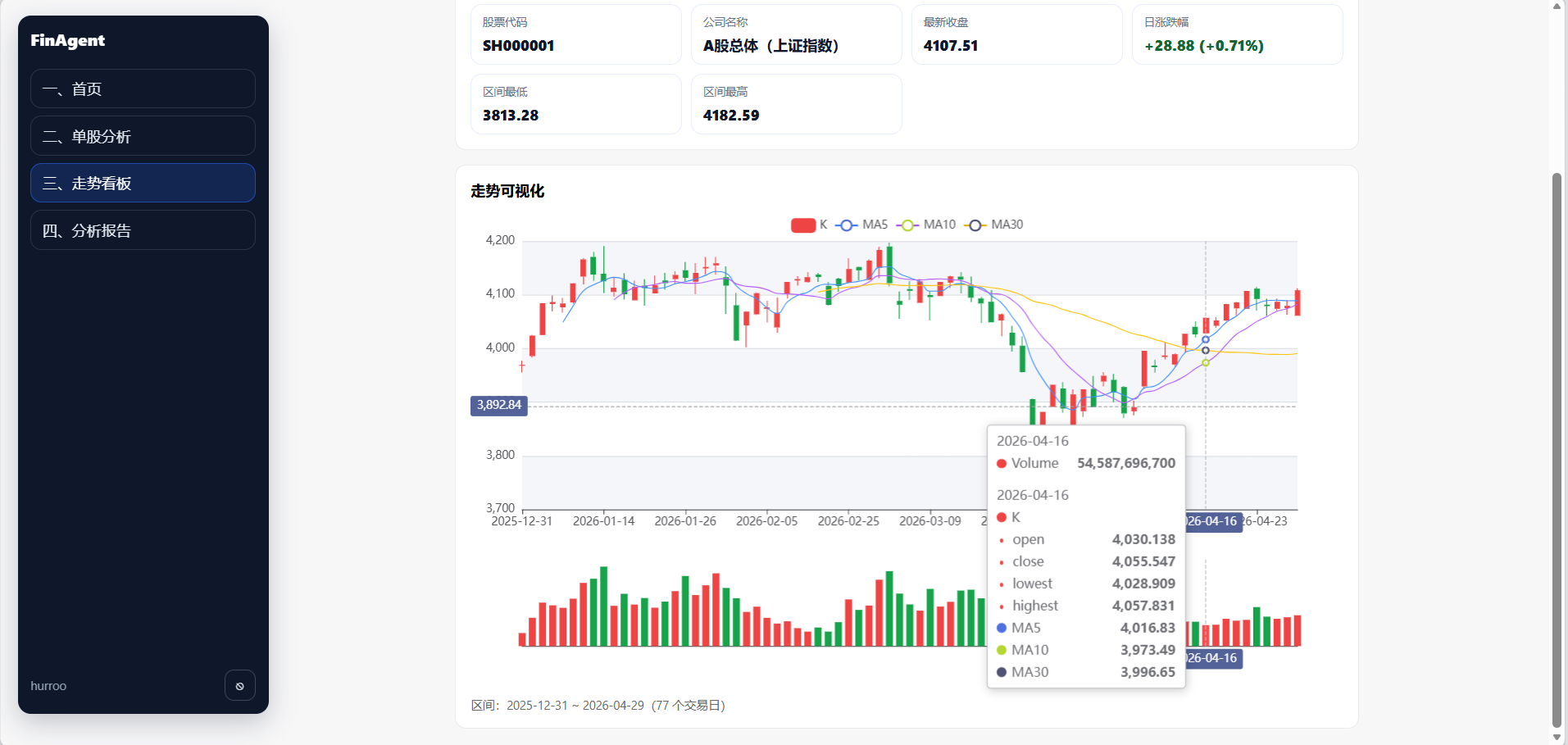Toggle the MA5 line legend
This screenshot has width=1568, height=745.
point(861,225)
